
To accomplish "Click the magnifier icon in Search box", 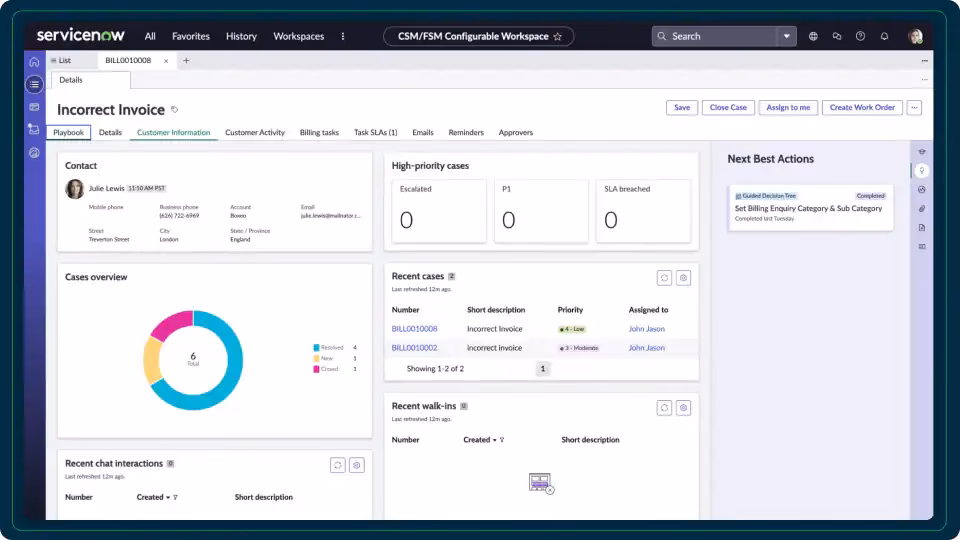I will click(x=662, y=36).
